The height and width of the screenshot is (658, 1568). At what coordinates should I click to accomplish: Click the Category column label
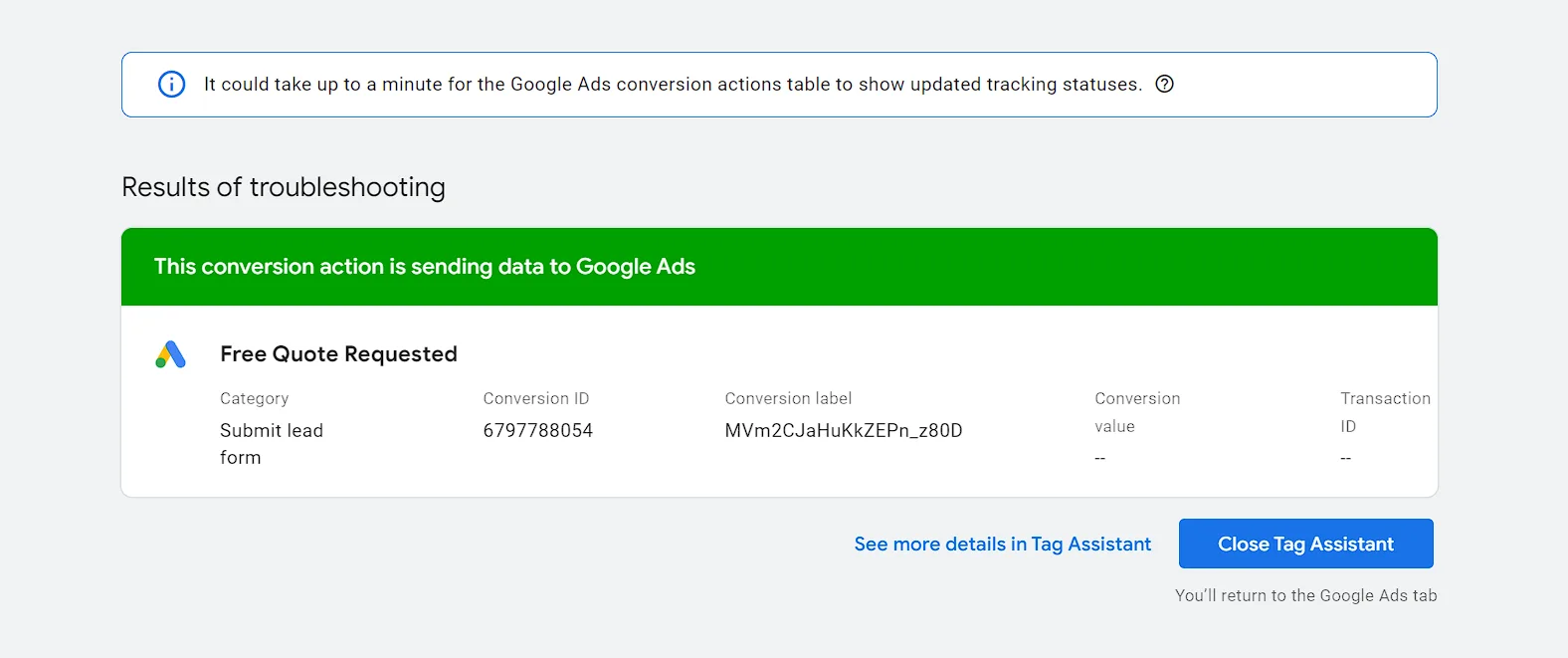pos(254,398)
